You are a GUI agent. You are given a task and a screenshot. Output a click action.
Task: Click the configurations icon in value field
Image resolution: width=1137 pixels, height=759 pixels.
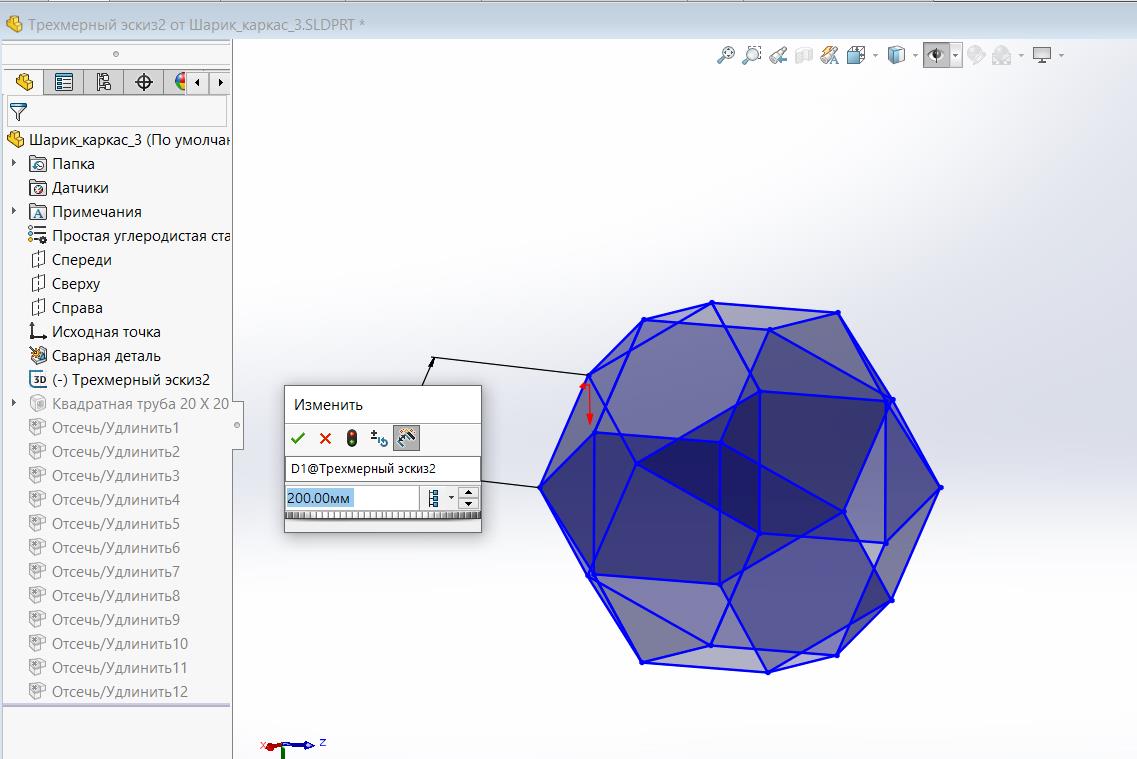434,498
